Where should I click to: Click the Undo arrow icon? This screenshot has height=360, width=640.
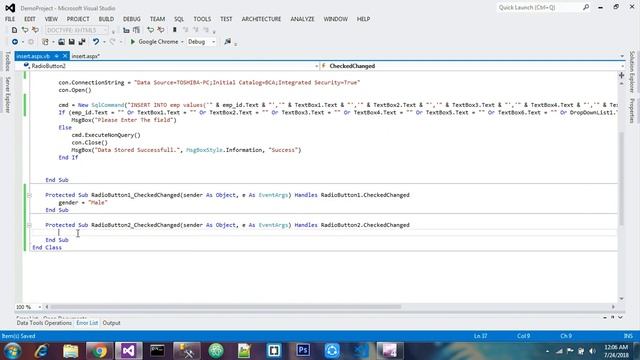click(96, 42)
